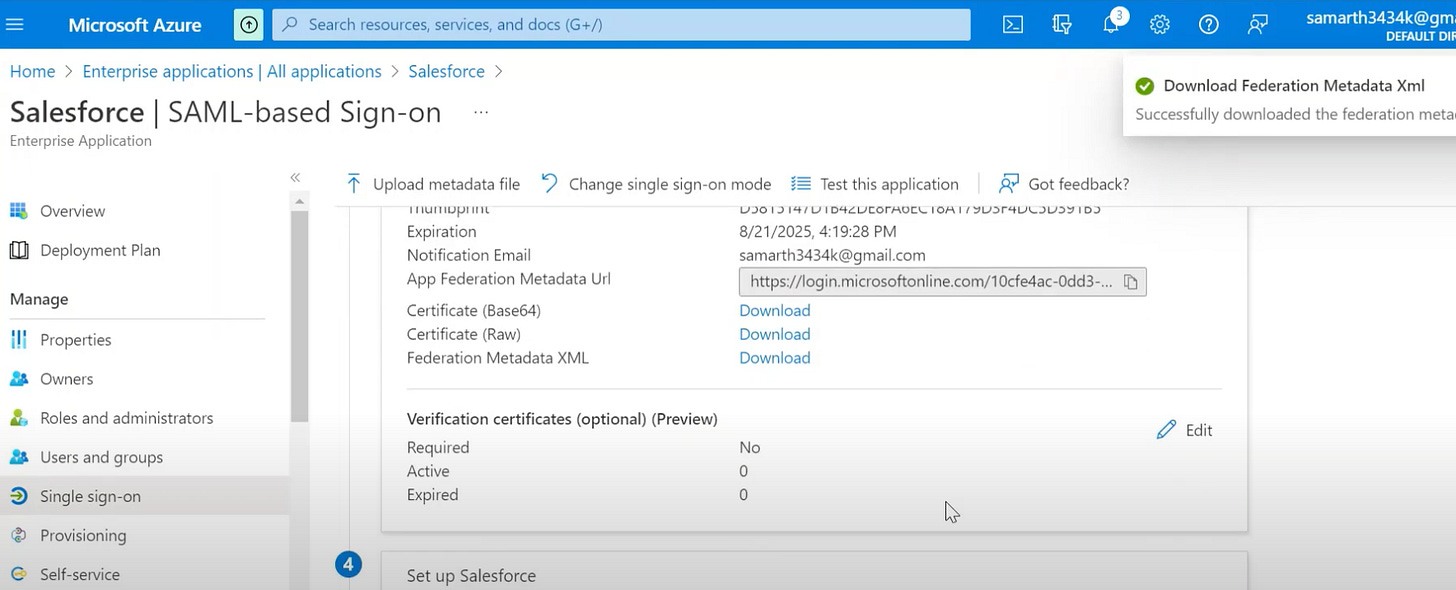Click the scroll up arrow of left menu

[x=300, y=202]
